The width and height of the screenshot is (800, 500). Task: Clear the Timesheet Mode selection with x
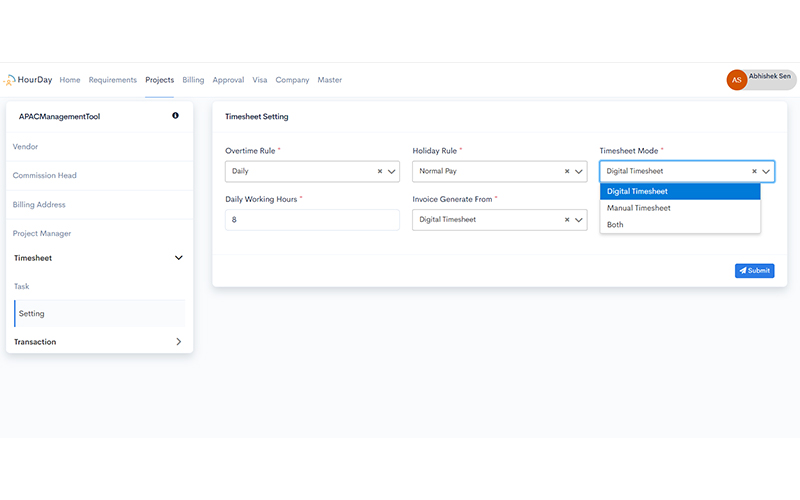754,171
